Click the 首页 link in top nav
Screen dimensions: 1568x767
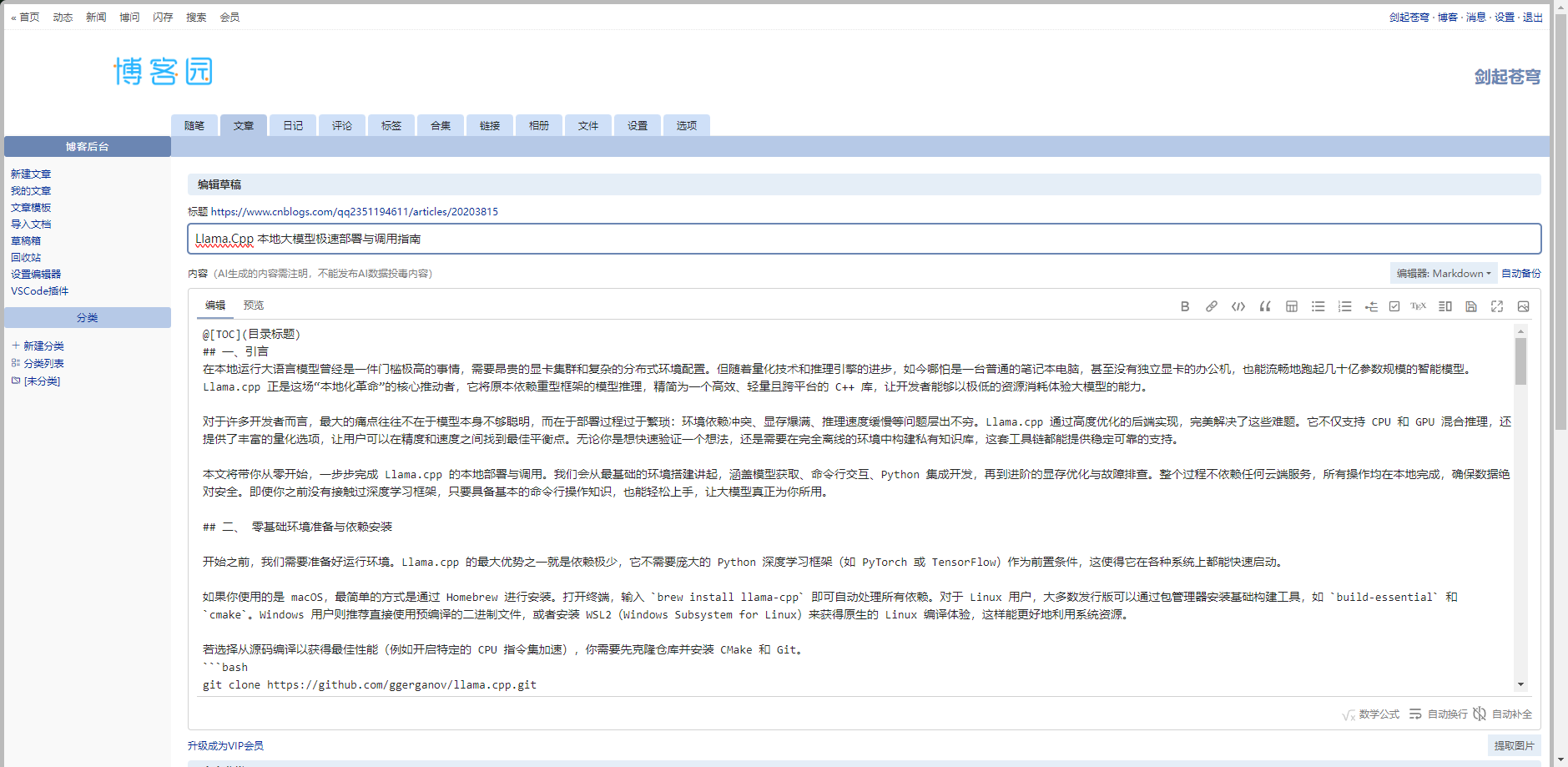[x=29, y=17]
